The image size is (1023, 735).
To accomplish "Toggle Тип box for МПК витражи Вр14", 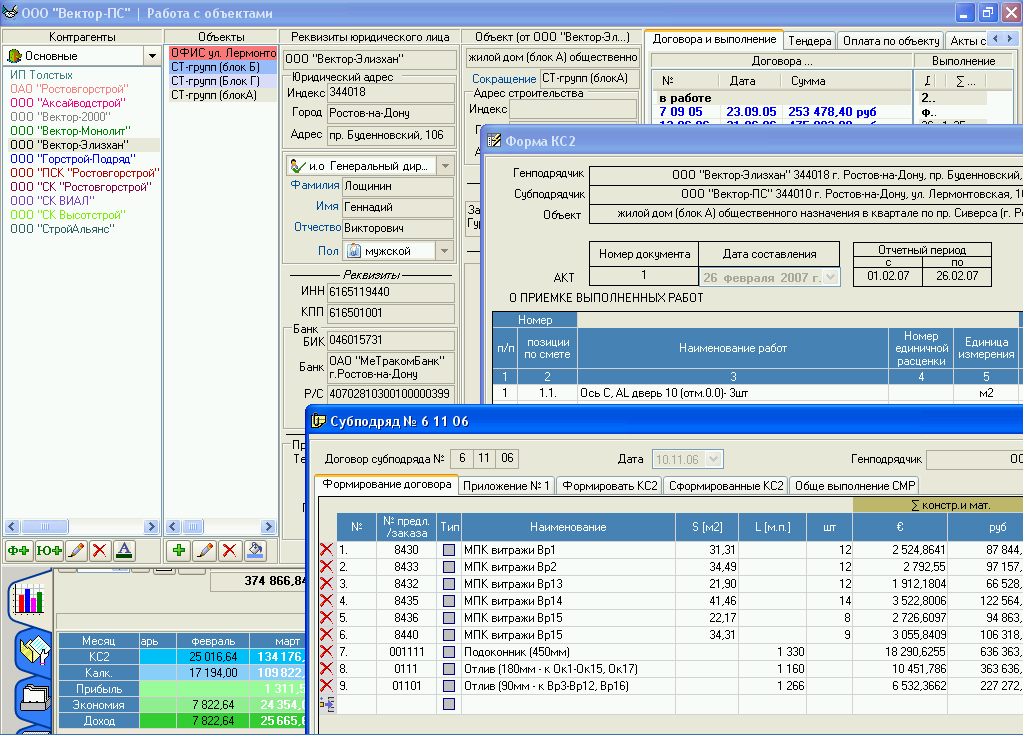I will coord(449,601).
